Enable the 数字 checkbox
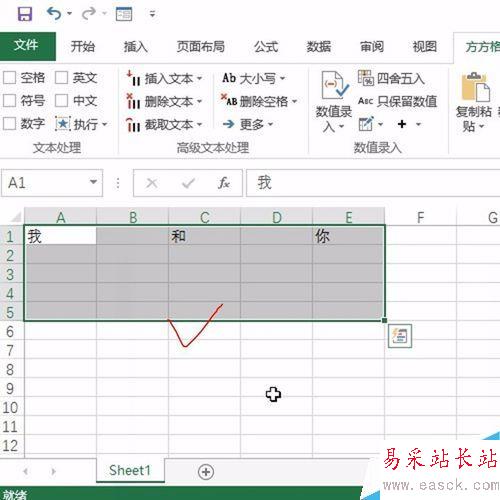 point(9,124)
